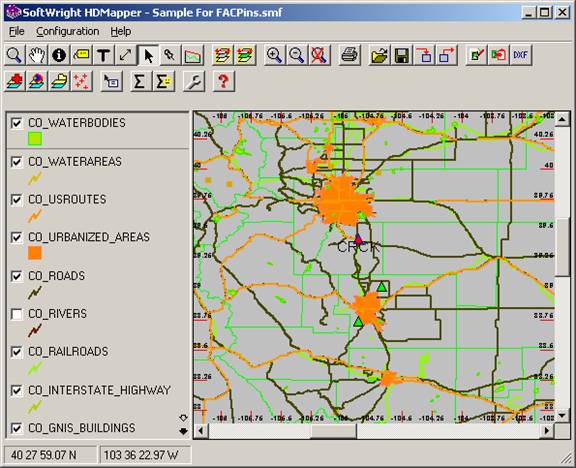Viewport: 576px width, 468px height.
Task: Click the red question mark help icon
Action: coord(223,81)
